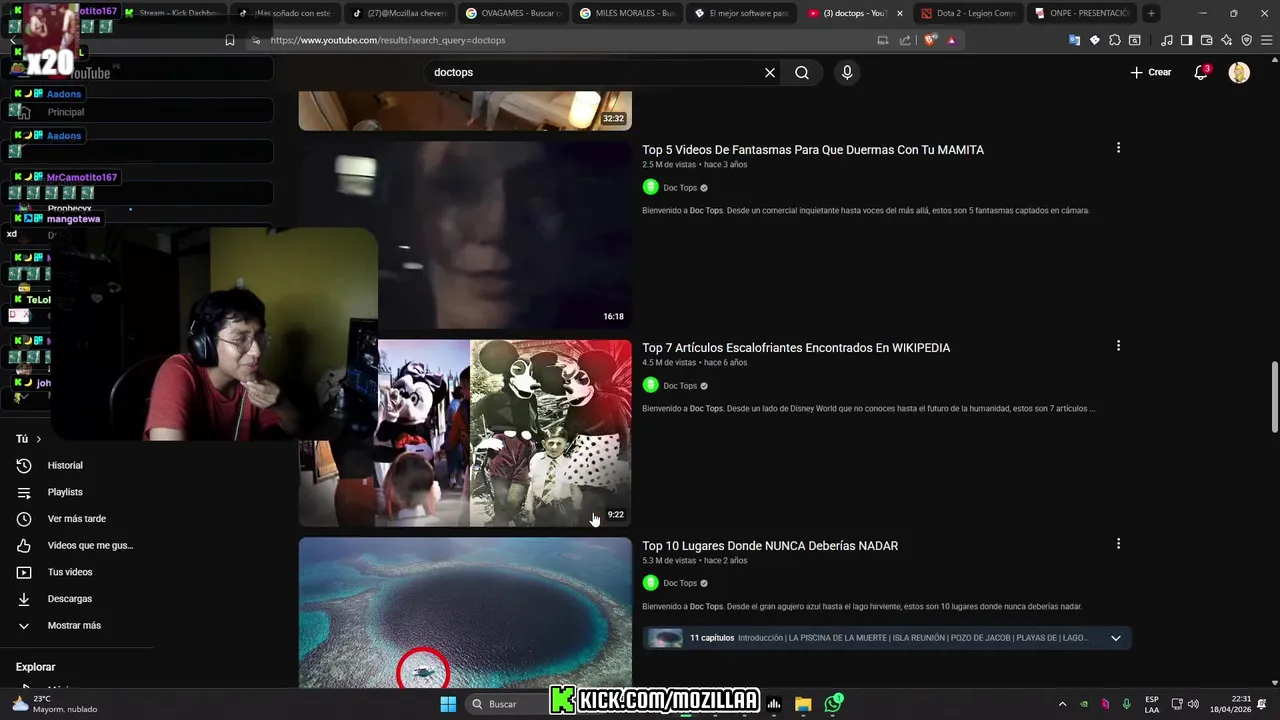The width and height of the screenshot is (1280, 720).
Task: Open File Explorer from the taskbar
Action: 803,704
